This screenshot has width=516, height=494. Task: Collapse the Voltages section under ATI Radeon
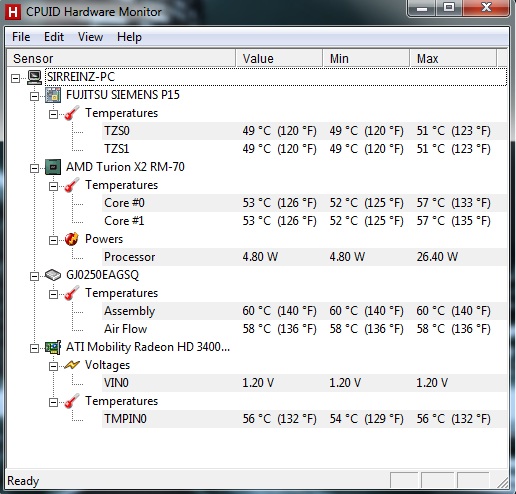(53, 367)
